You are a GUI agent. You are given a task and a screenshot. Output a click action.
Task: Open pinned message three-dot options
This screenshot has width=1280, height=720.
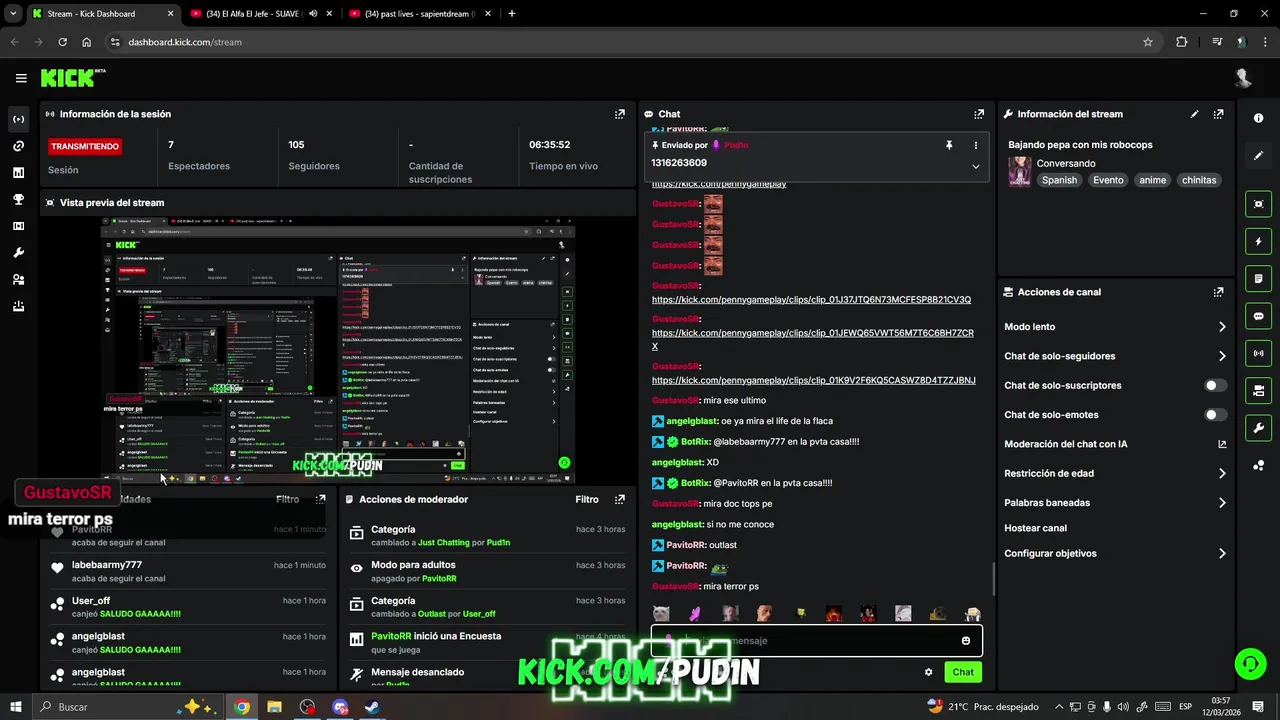(x=976, y=145)
